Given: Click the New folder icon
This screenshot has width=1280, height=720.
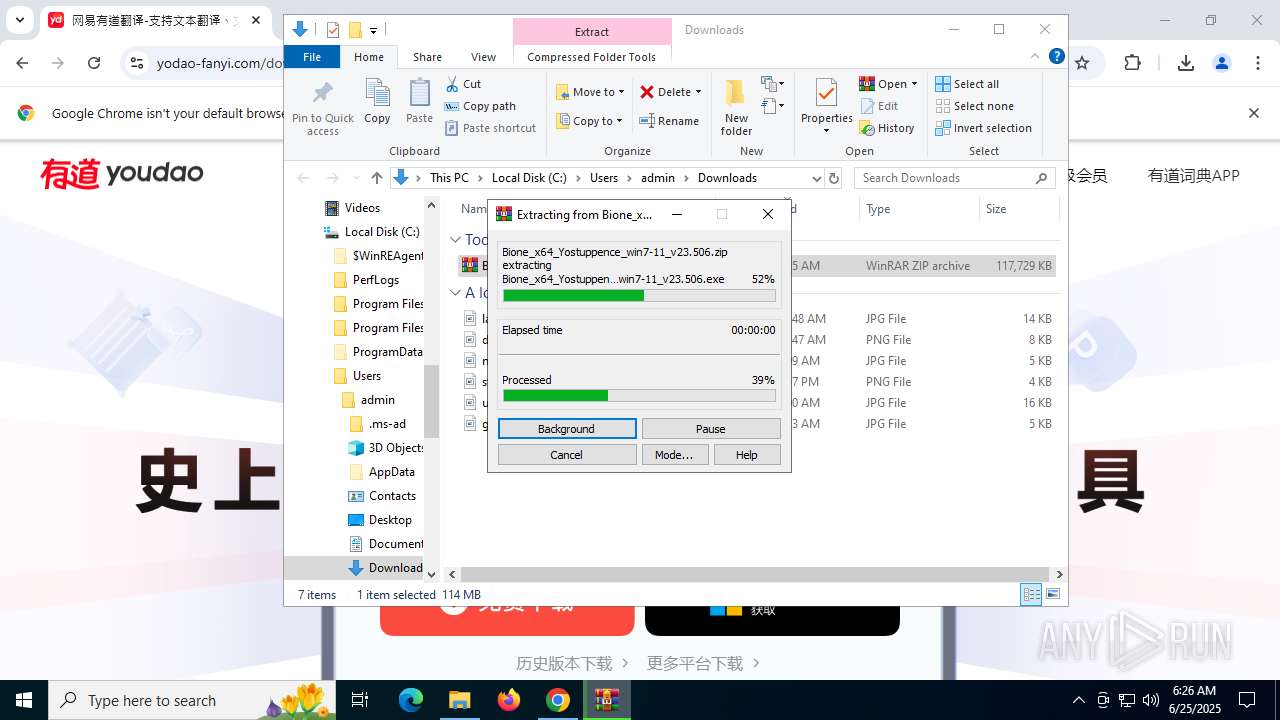Looking at the screenshot, I should click(736, 93).
